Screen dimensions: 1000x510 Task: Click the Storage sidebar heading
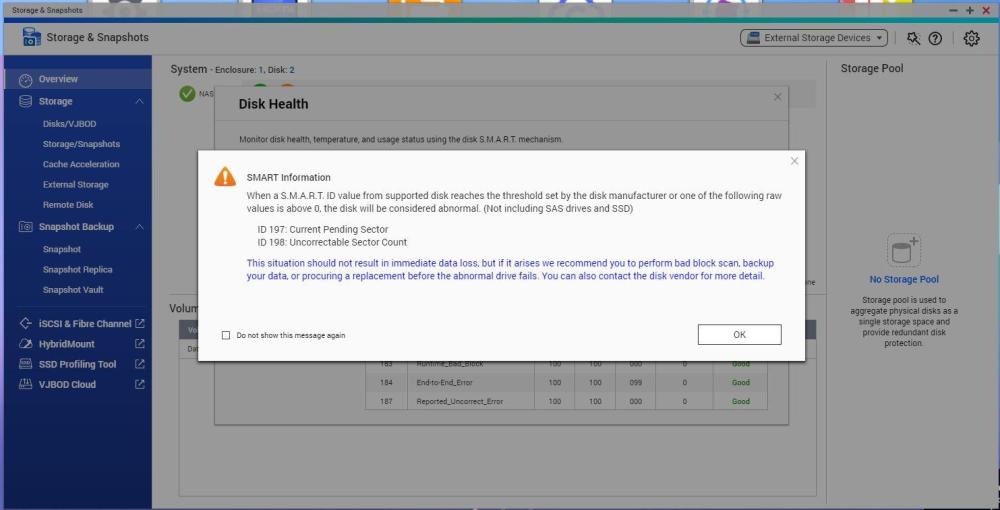(x=55, y=101)
